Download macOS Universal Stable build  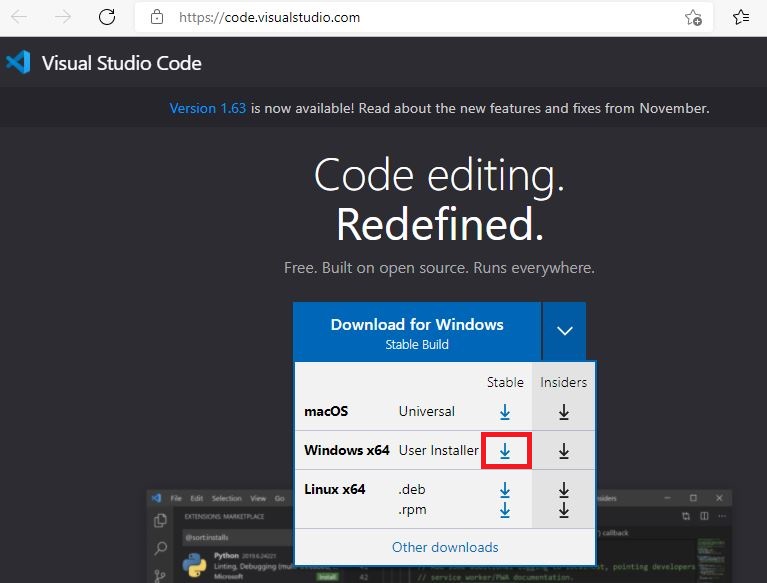[505, 412]
